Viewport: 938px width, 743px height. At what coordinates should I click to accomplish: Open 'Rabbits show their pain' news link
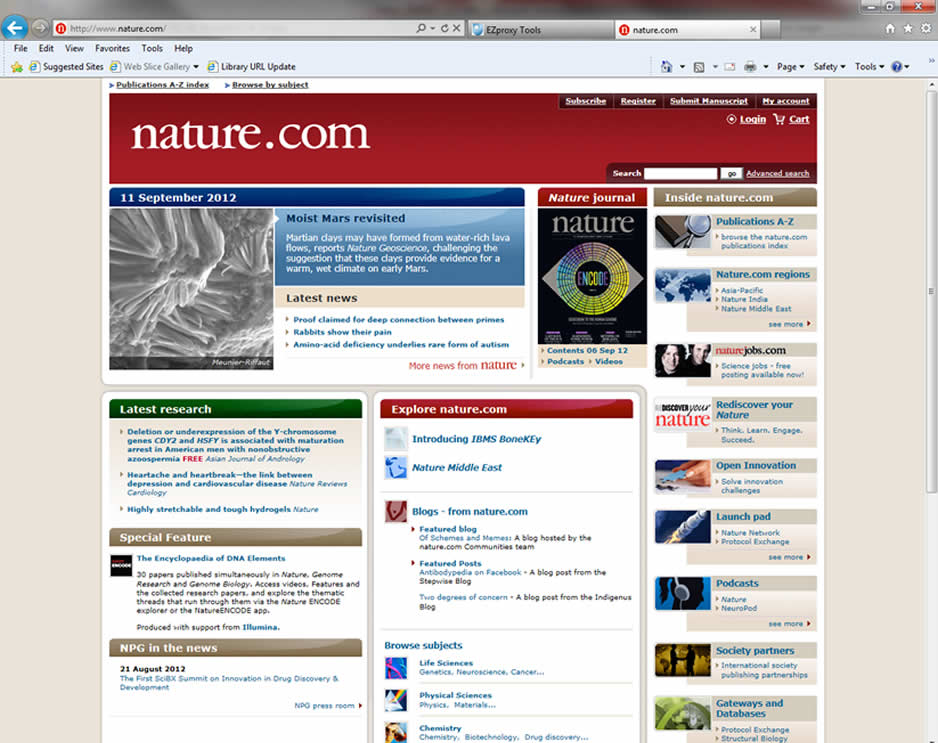(x=342, y=332)
